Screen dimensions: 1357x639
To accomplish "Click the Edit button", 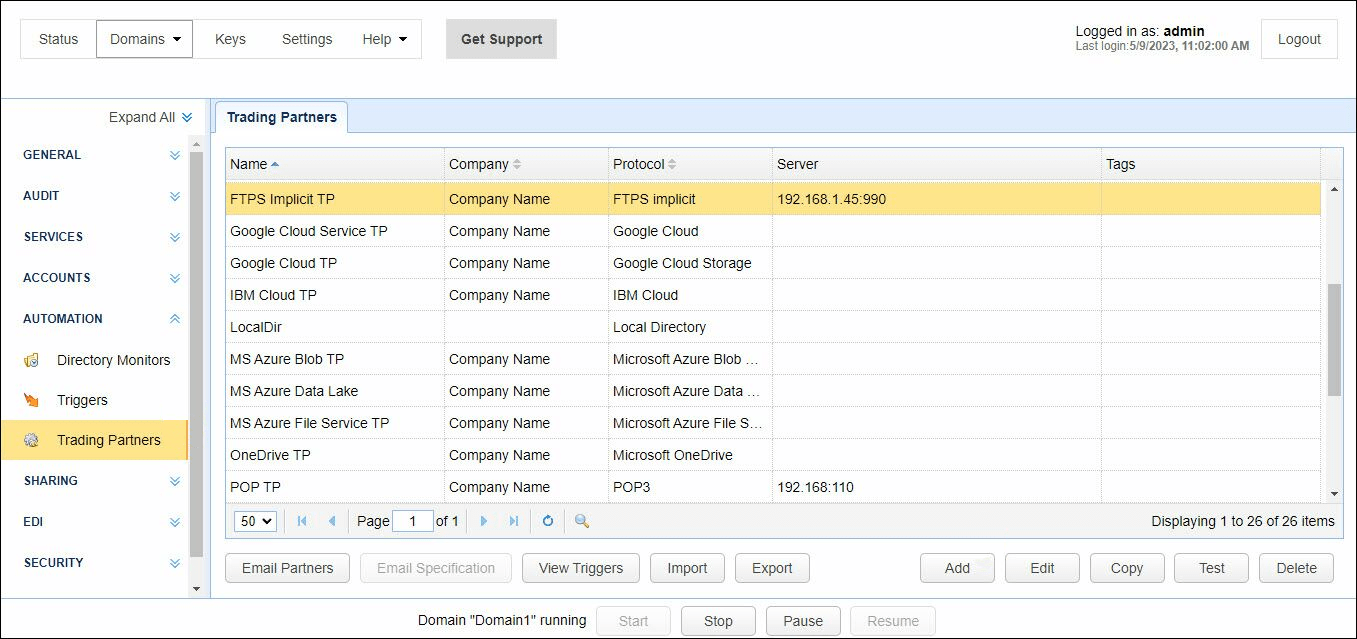I will coord(1042,568).
